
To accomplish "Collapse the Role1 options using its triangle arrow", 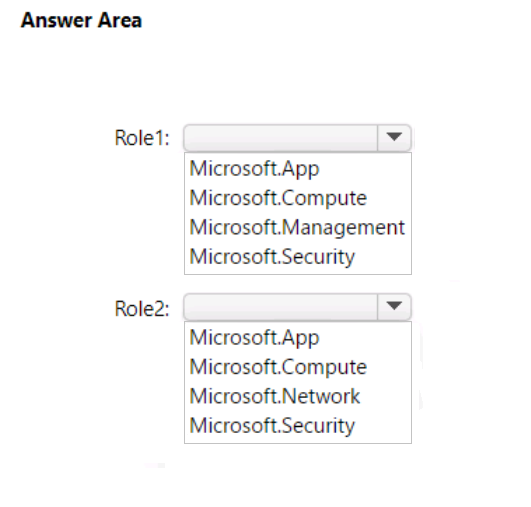I will (394, 138).
